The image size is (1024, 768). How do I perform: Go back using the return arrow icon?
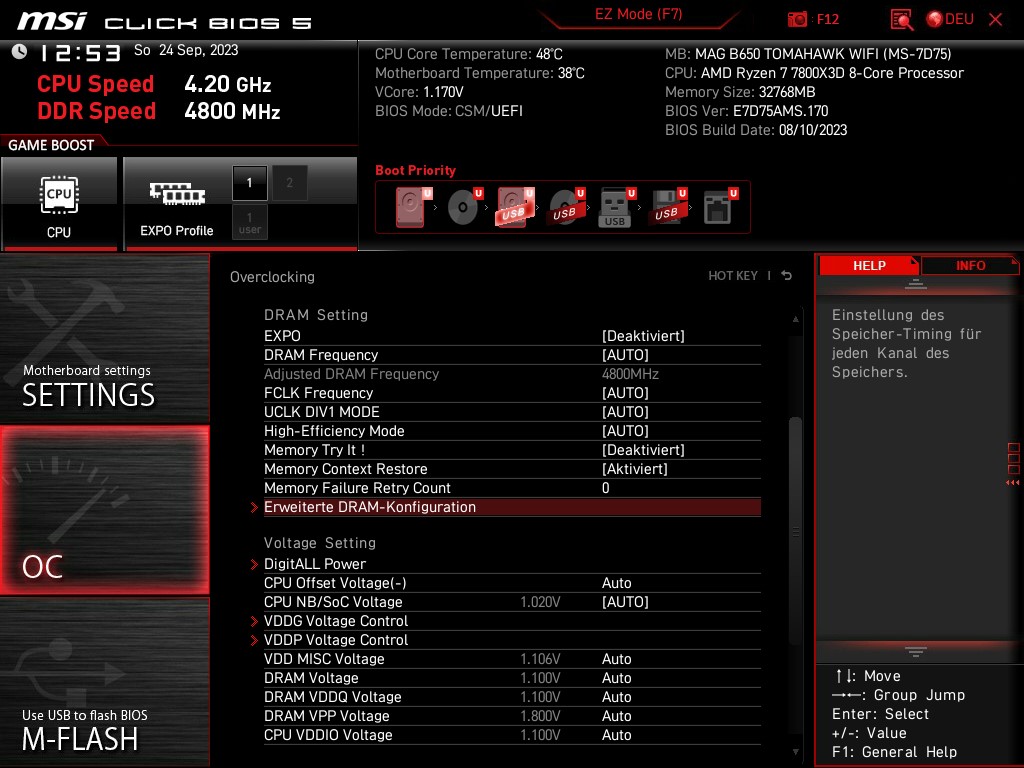coord(787,276)
